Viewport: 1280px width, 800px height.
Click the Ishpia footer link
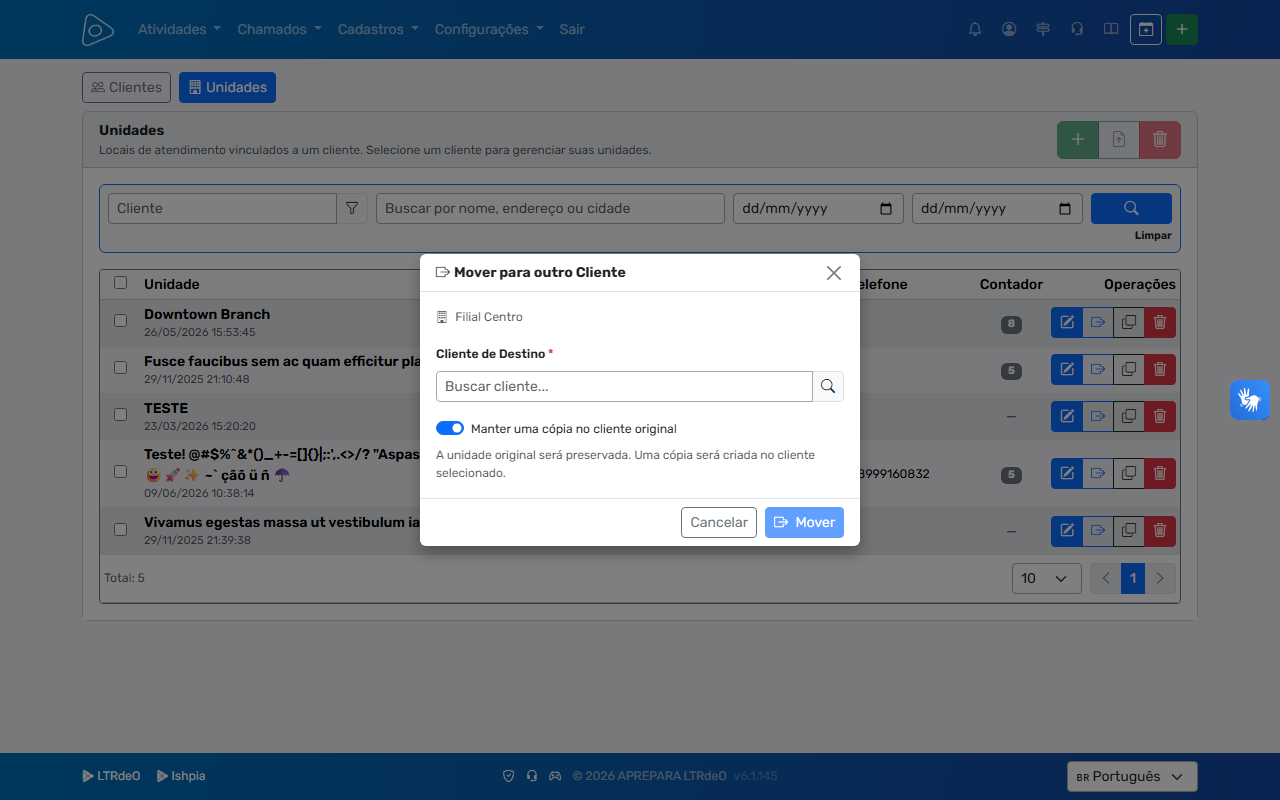(x=181, y=776)
